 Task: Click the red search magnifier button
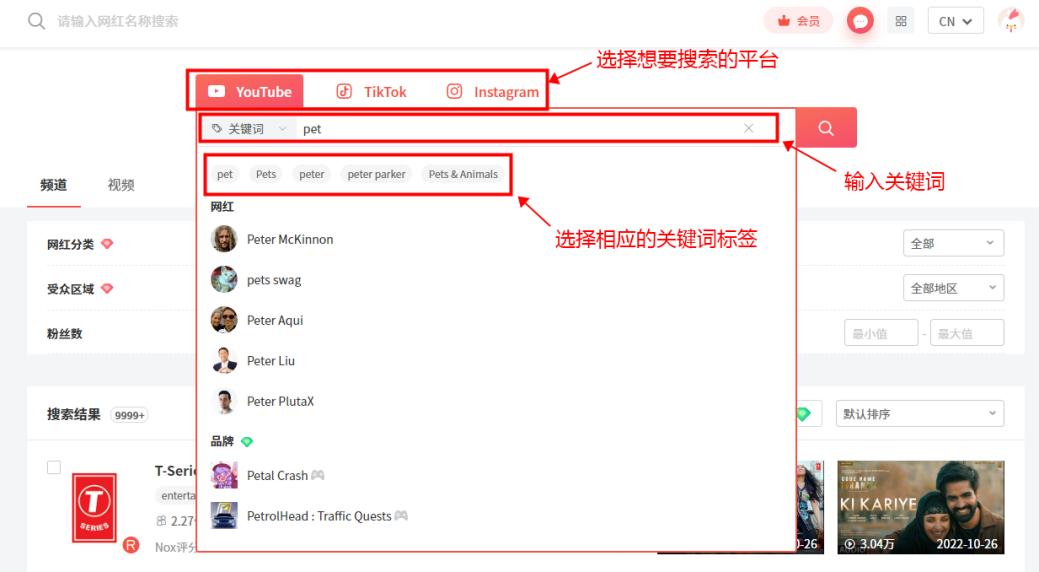pos(826,128)
